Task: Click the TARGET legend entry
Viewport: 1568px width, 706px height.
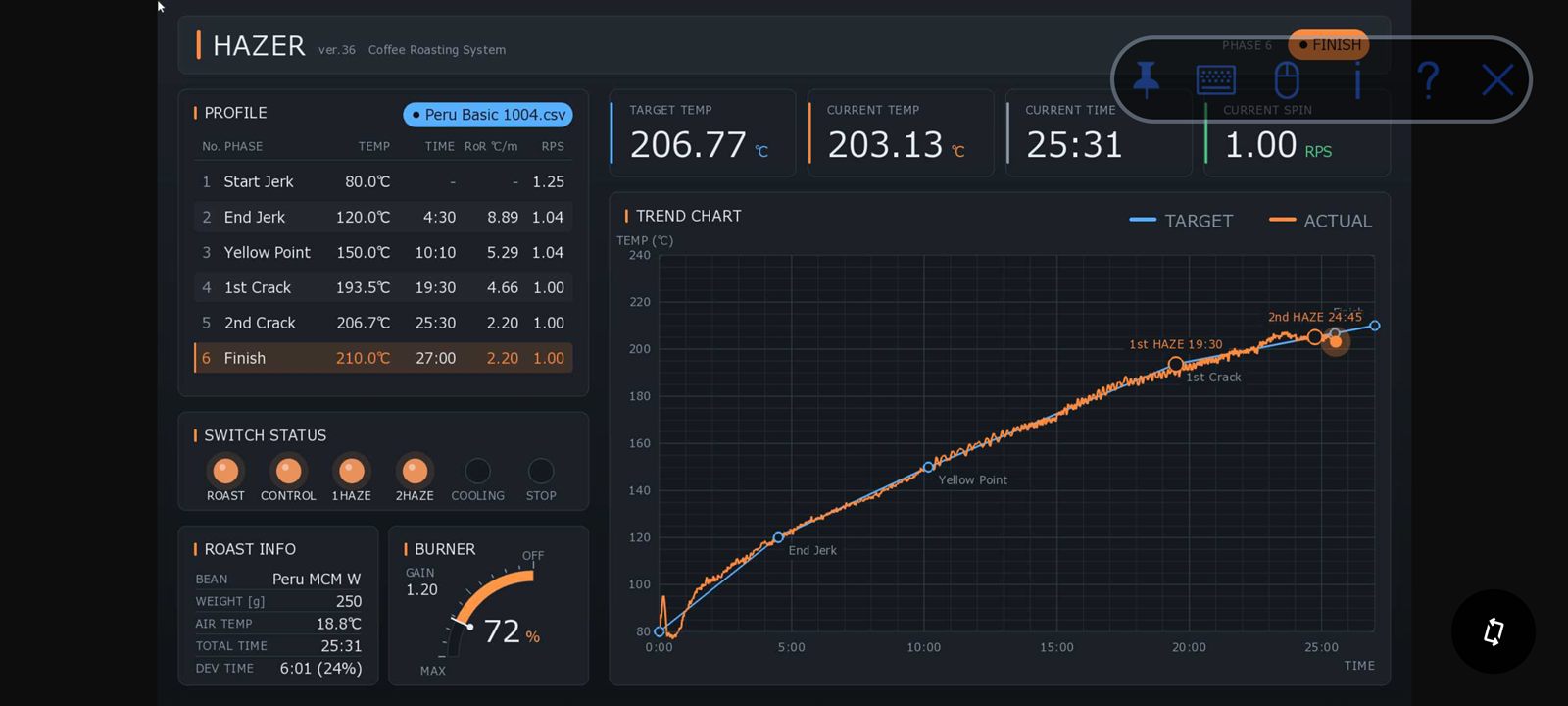Action: (x=1181, y=221)
